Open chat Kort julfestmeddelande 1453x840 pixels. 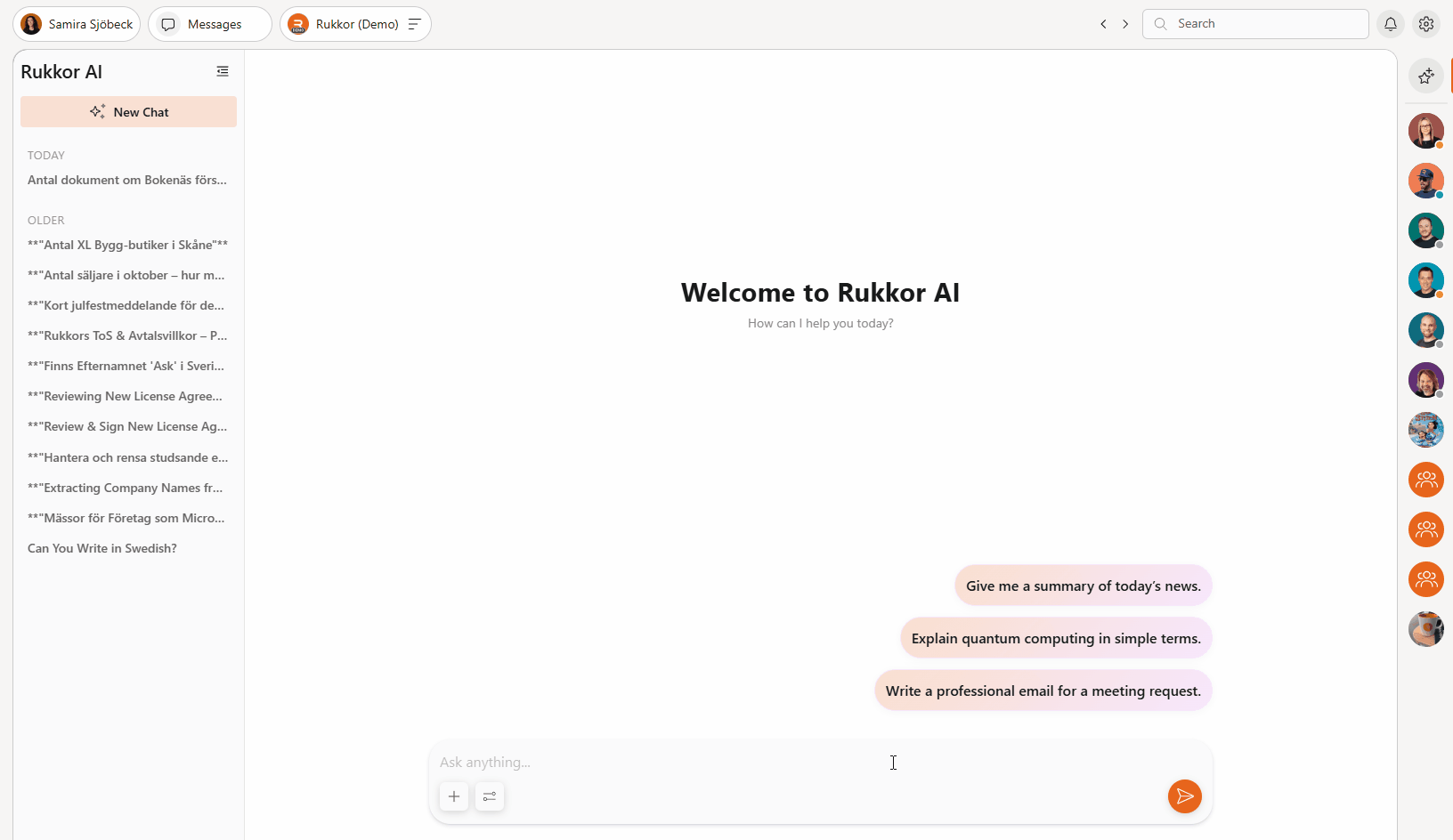128,305
